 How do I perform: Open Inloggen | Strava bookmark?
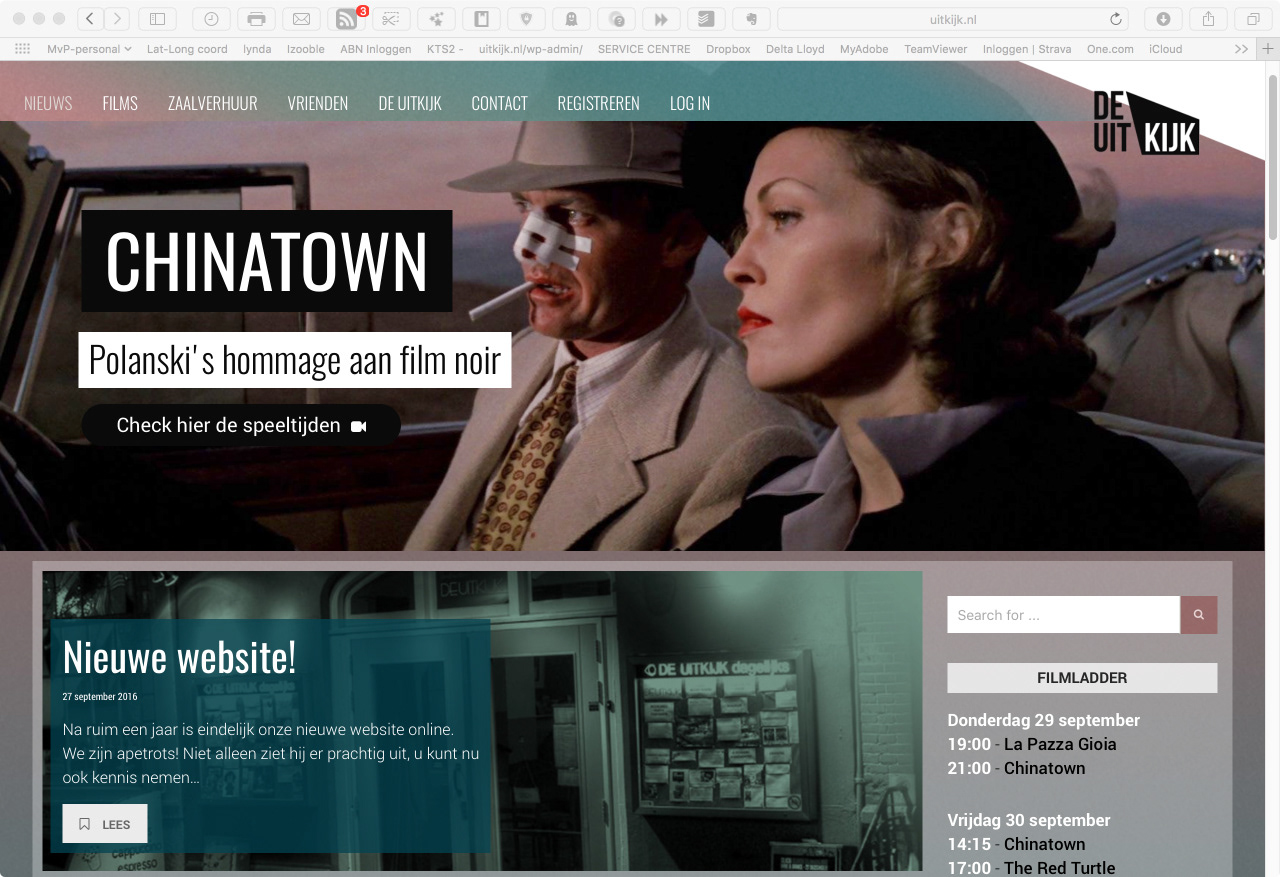(1027, 49)
